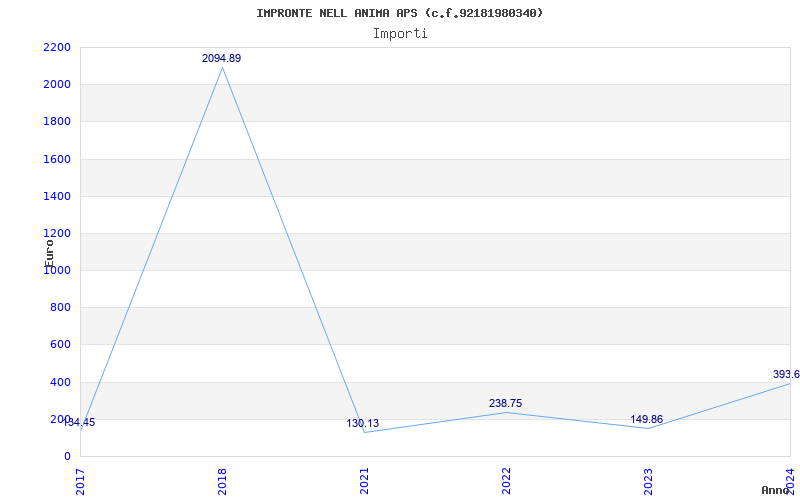Click the 1200 y-axis tick label
The width and height of the screenshot is (800, 500).
click(58, 234)
